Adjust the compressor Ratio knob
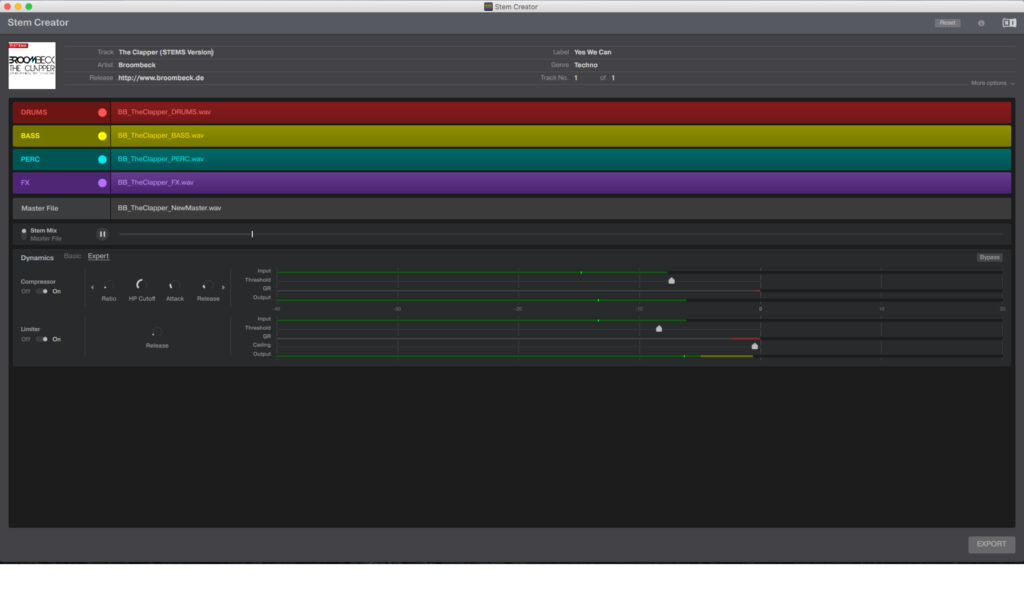 [x=108, y=286]
